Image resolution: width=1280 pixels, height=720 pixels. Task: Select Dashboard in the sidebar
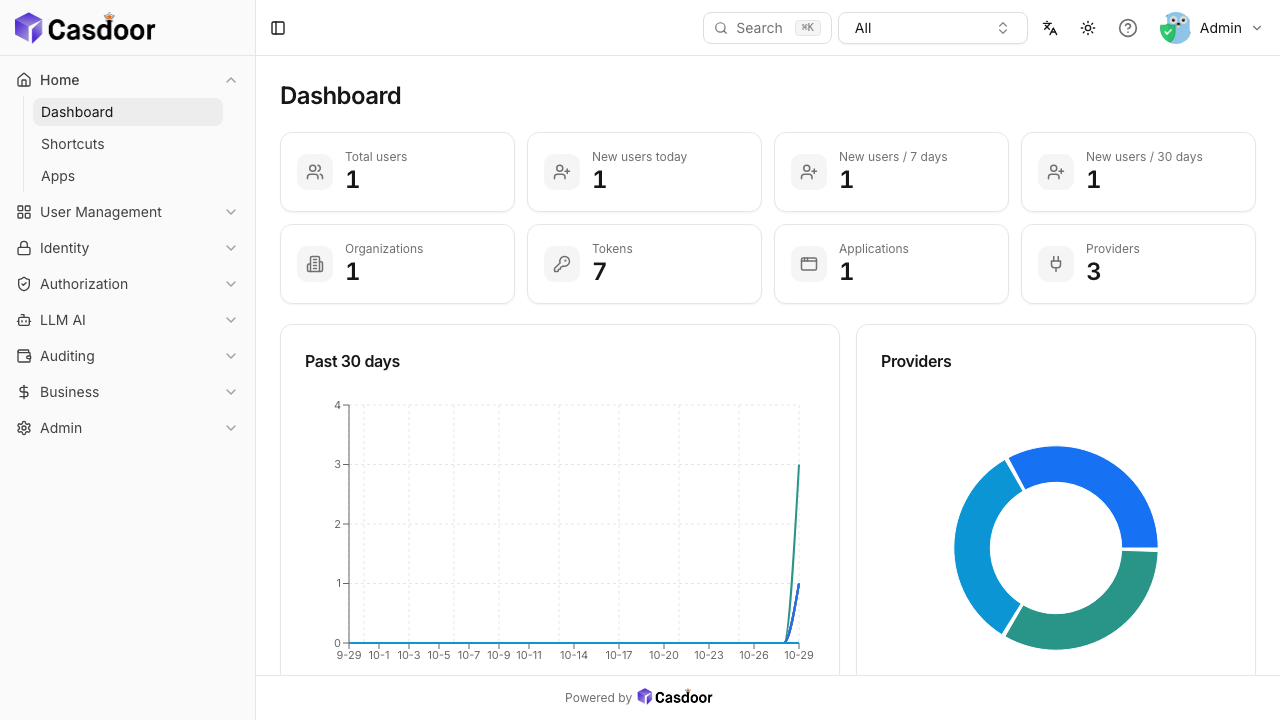click(128, 112)
